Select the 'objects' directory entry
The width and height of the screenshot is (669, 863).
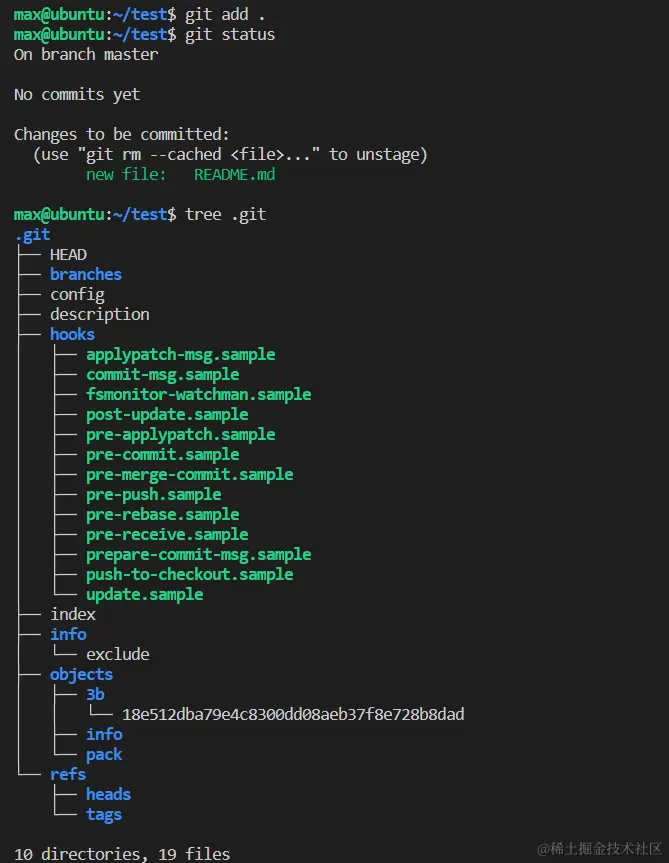[81, 674]
